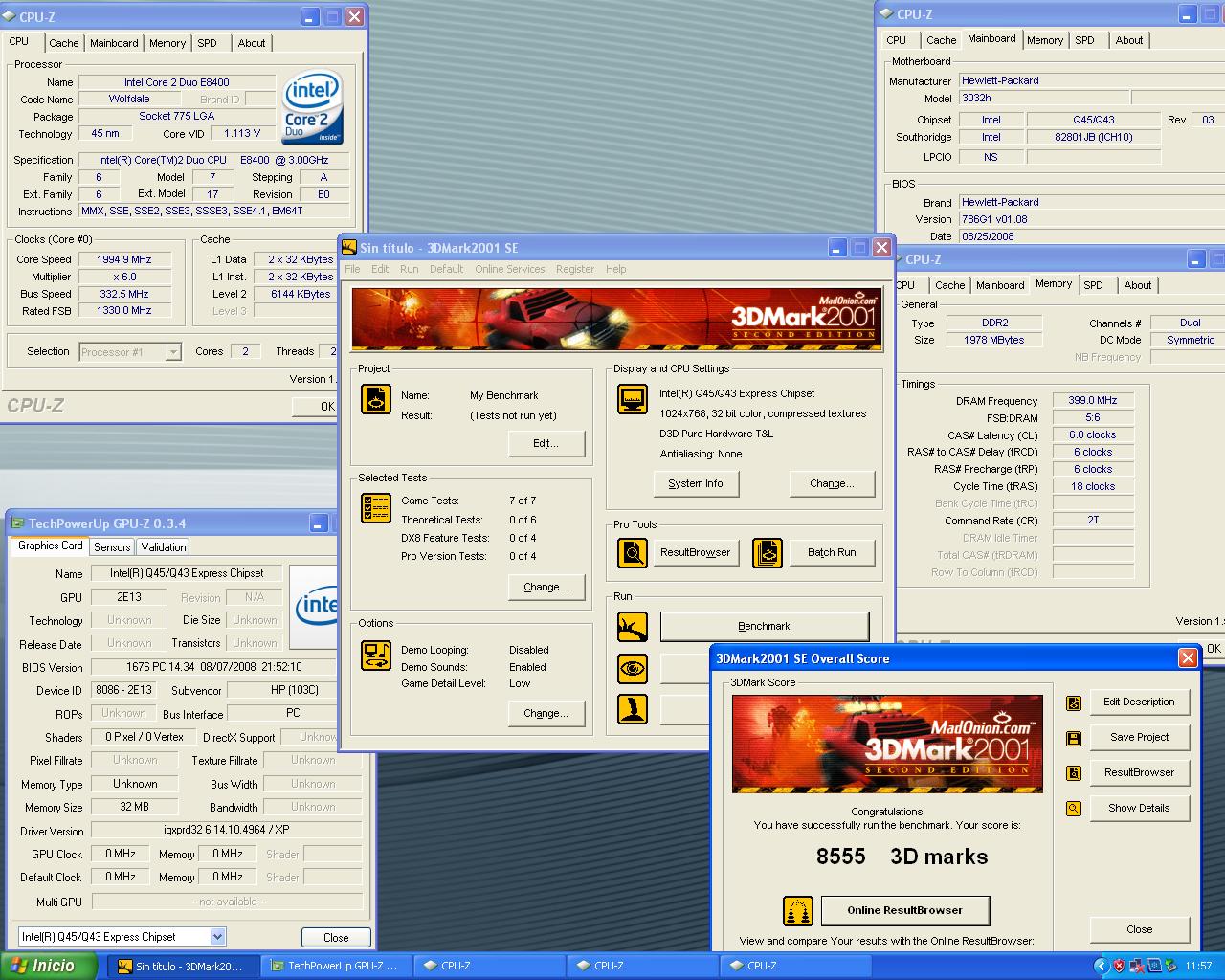Click the Intel Core 2 Duo logo
The width and height of the screenshot is (1225, 980).
pyautogui.click(x=312, y=108)
